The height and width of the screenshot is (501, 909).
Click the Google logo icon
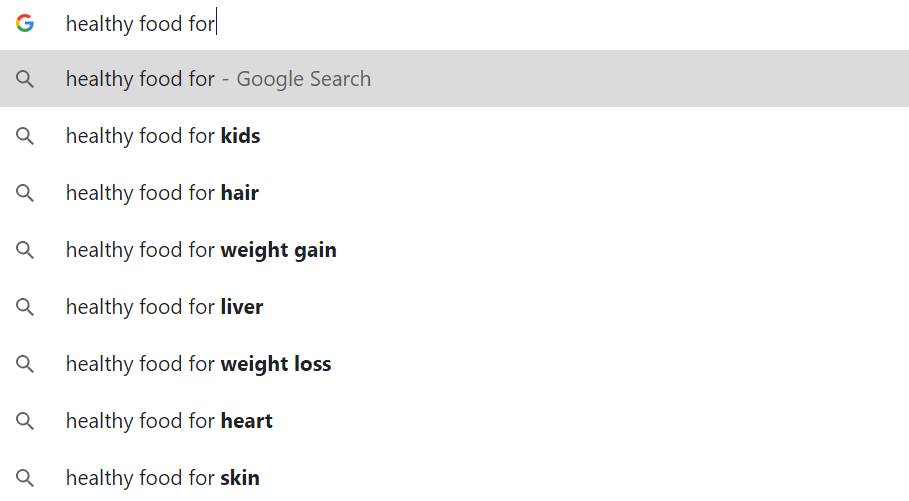tap(25, 23)
